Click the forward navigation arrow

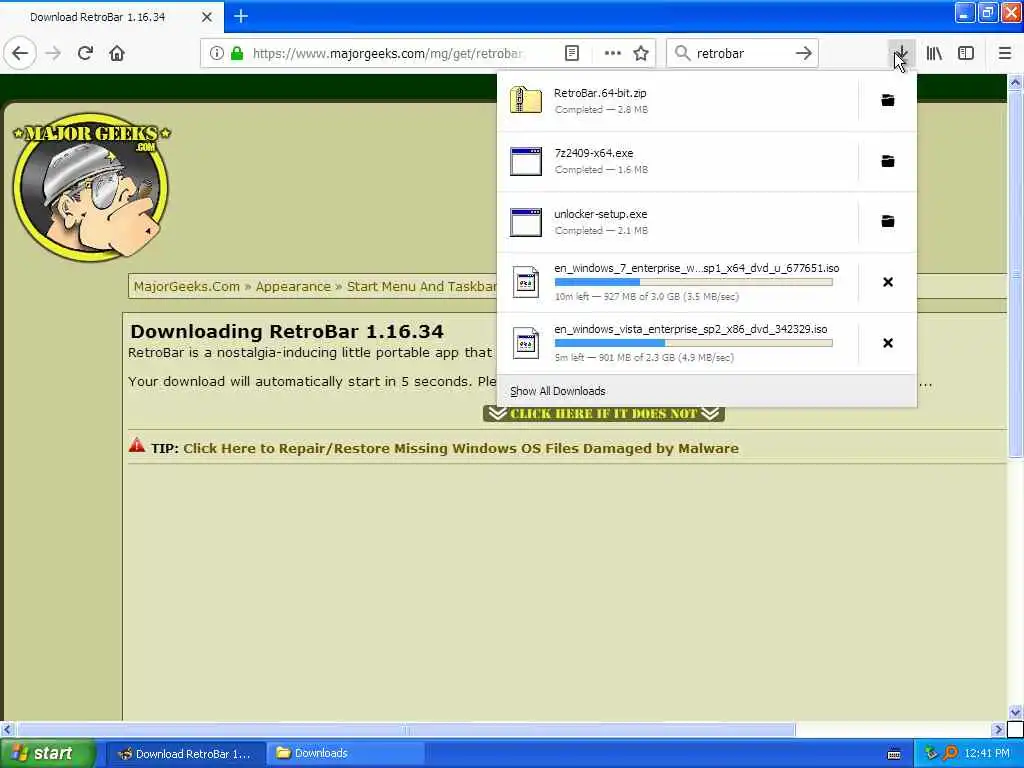coord(54,53)
